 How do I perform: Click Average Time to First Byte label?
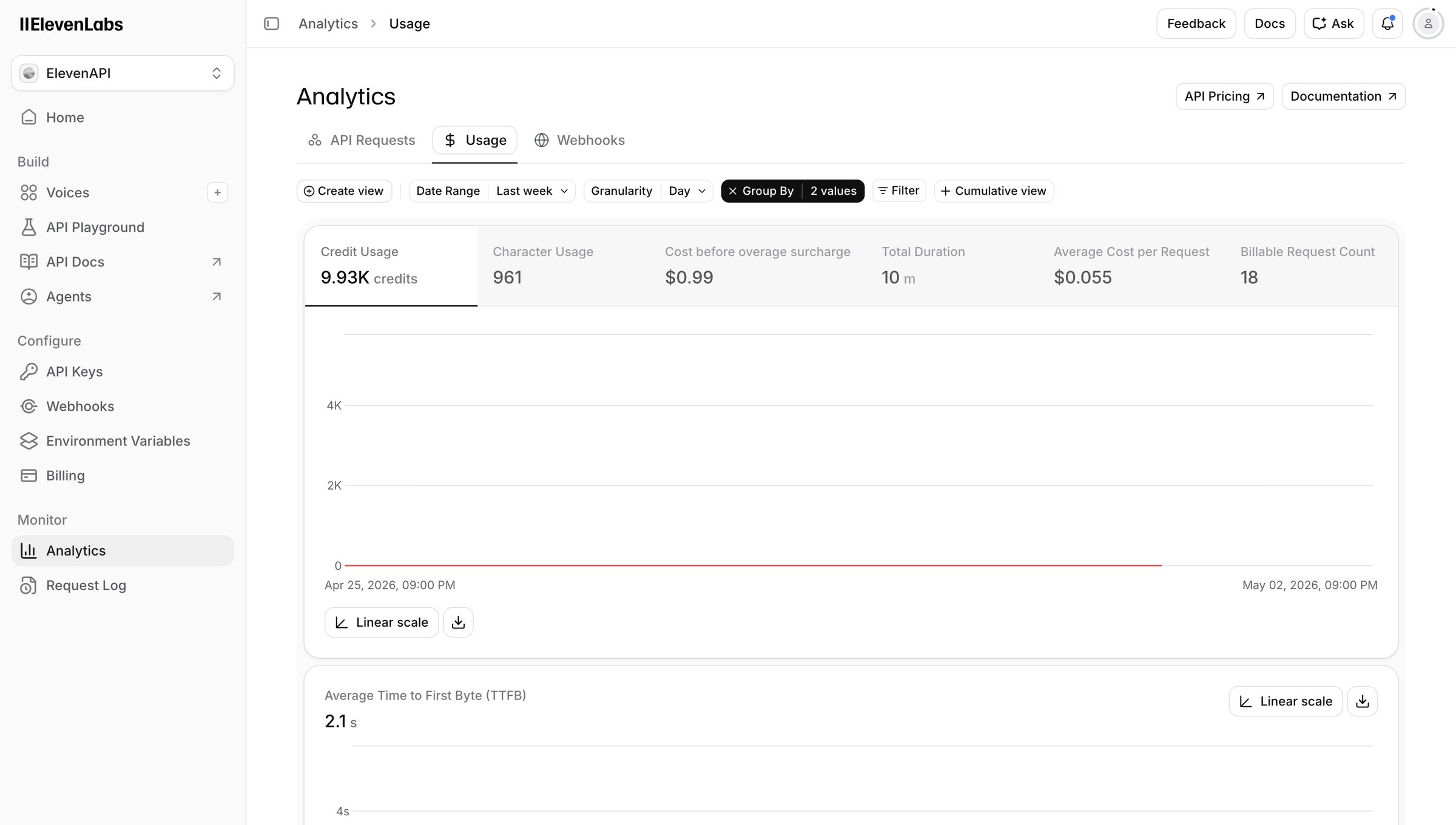click(x=425, y=696)
